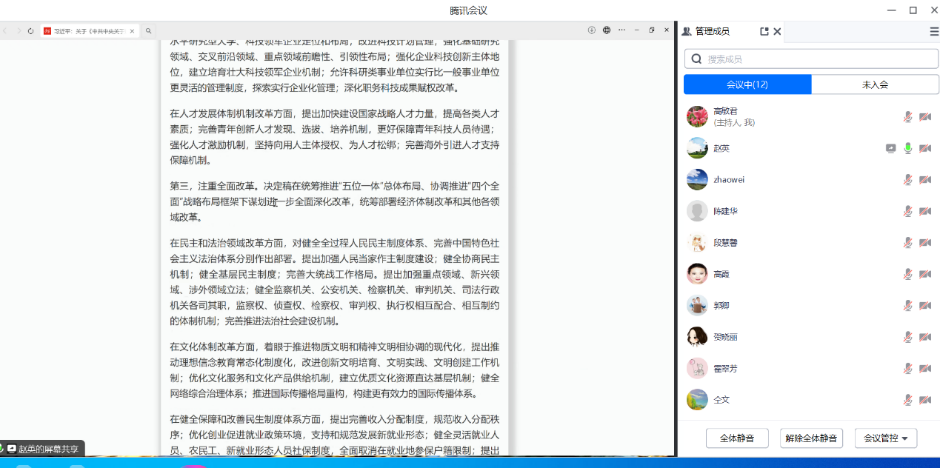Mute 赵英's active green microphone
940x468 pixels.
click(908, 148)
